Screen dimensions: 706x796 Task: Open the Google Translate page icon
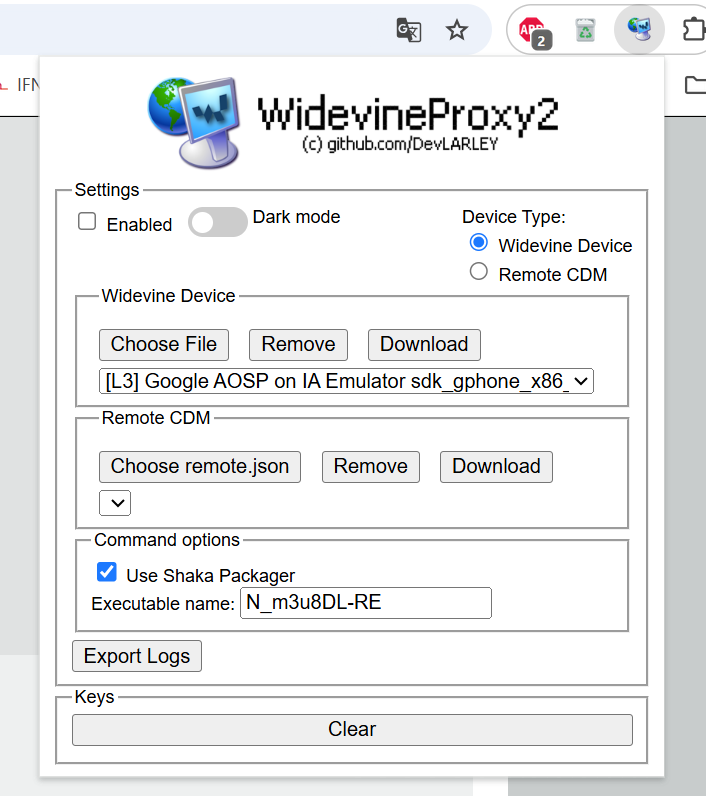click(x=409, y=30)
